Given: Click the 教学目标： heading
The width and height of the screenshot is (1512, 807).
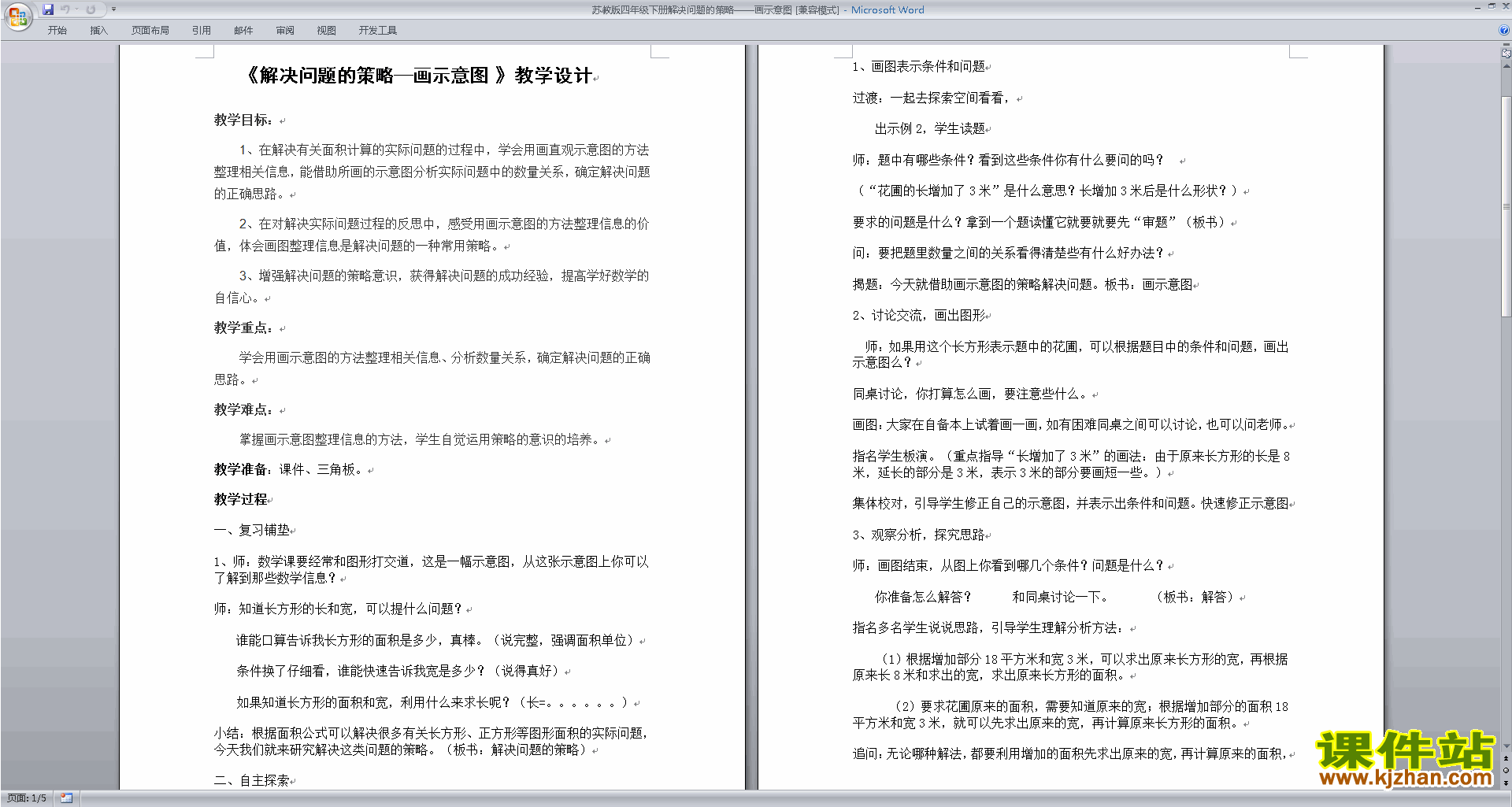Looking at the screenshot, I should coord(244,120).
